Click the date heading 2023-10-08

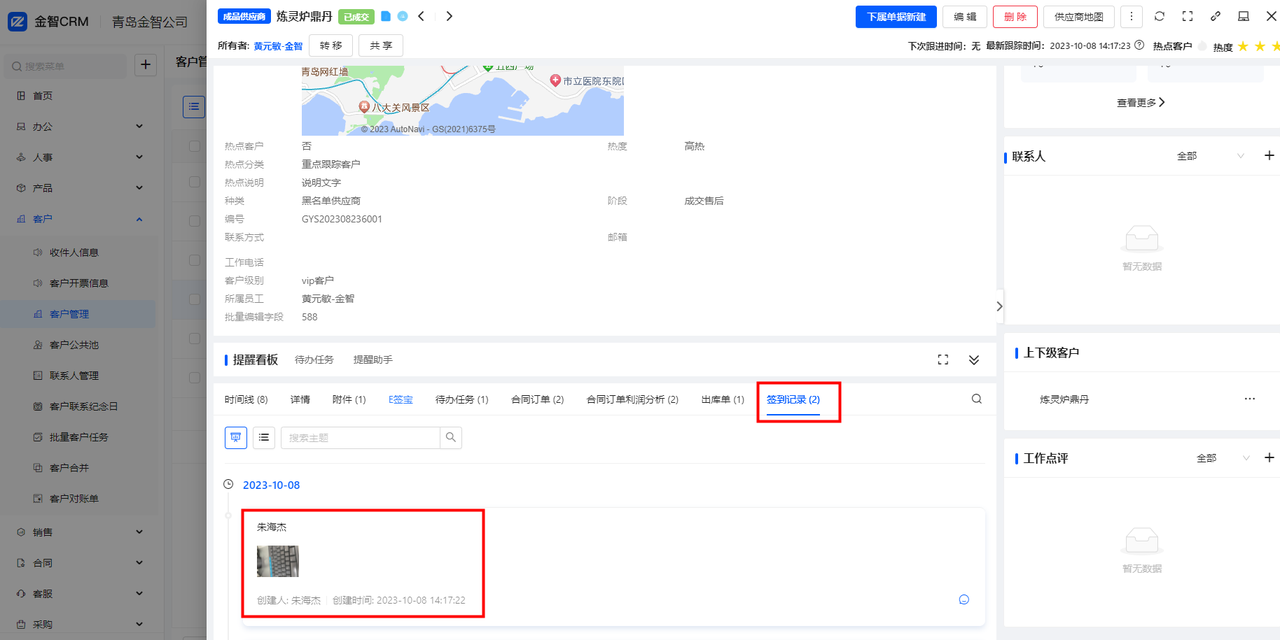271,485
